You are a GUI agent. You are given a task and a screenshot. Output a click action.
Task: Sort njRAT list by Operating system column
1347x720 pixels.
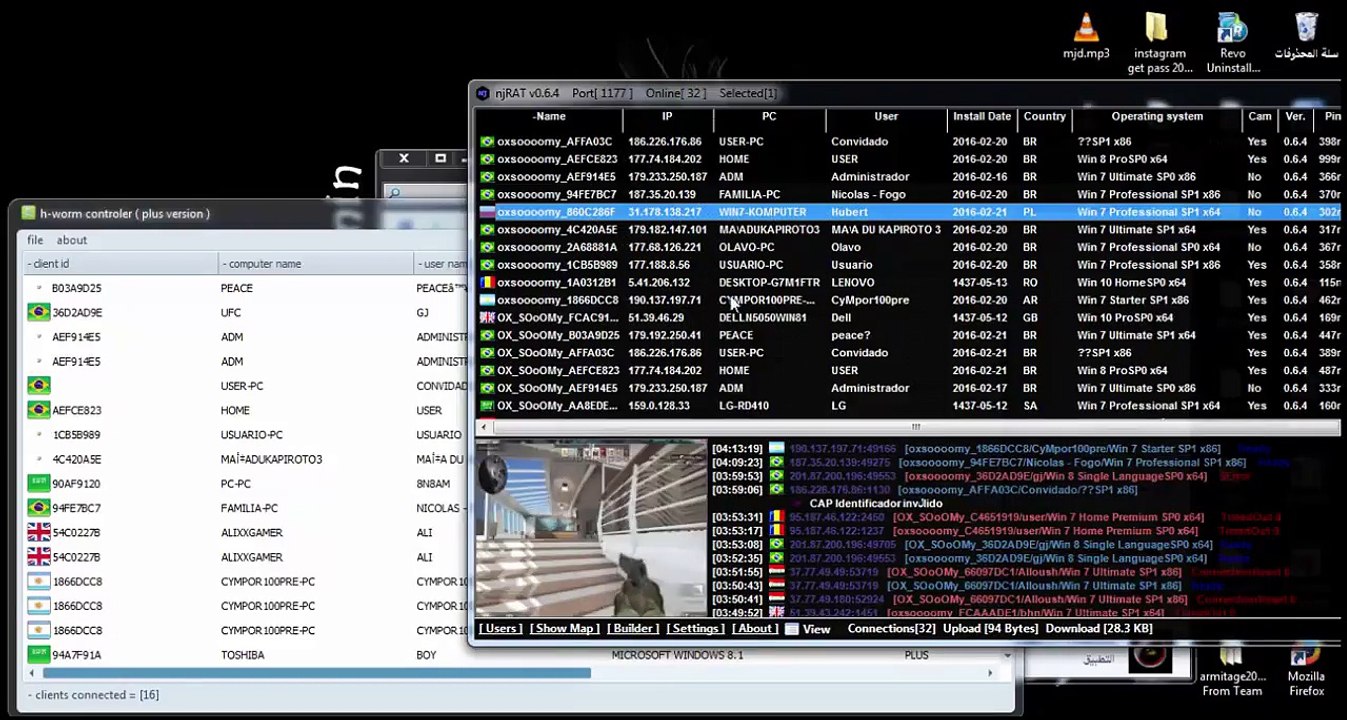(1157, 117)
